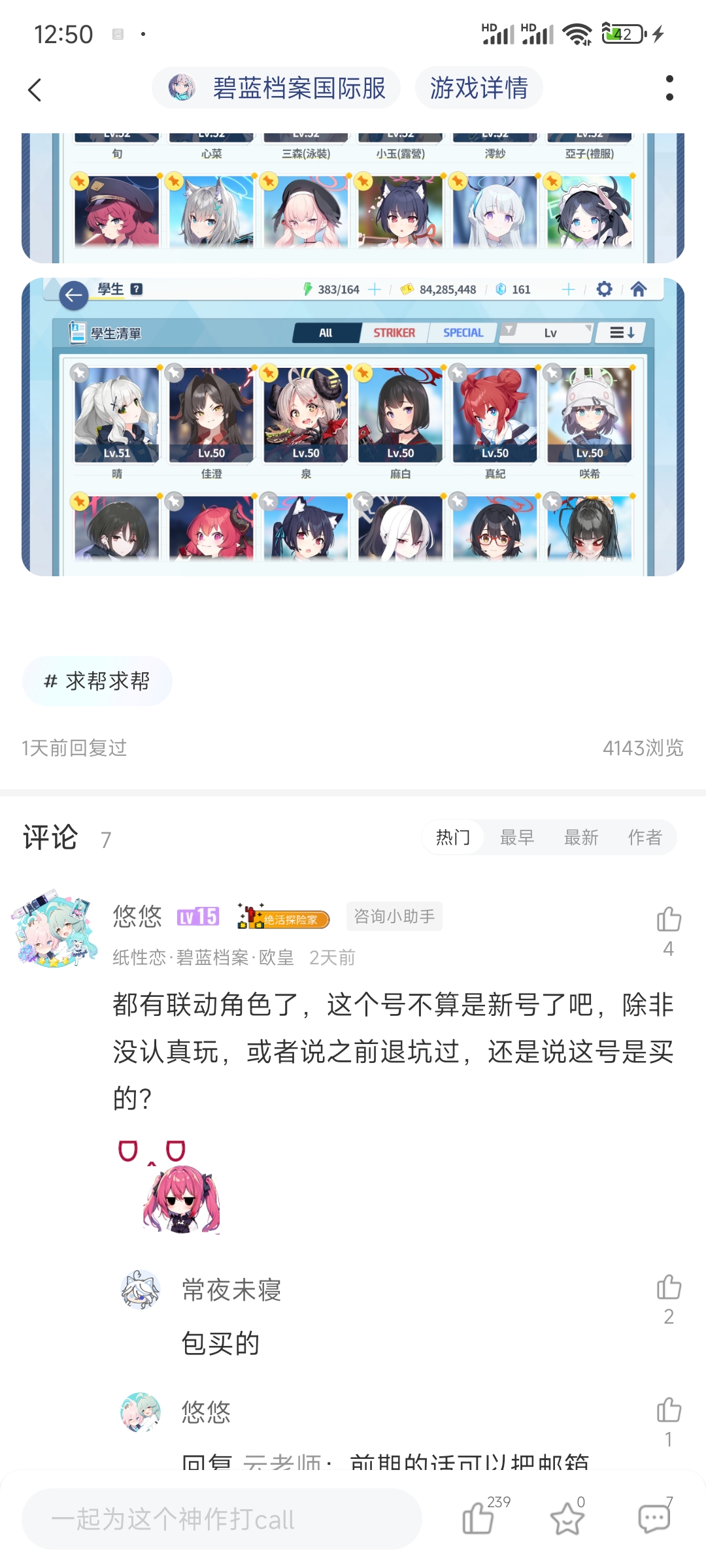Like 常夜未寝's reply 包买的
This screenshot has width=706, height=1568.
click(669, 1287)
